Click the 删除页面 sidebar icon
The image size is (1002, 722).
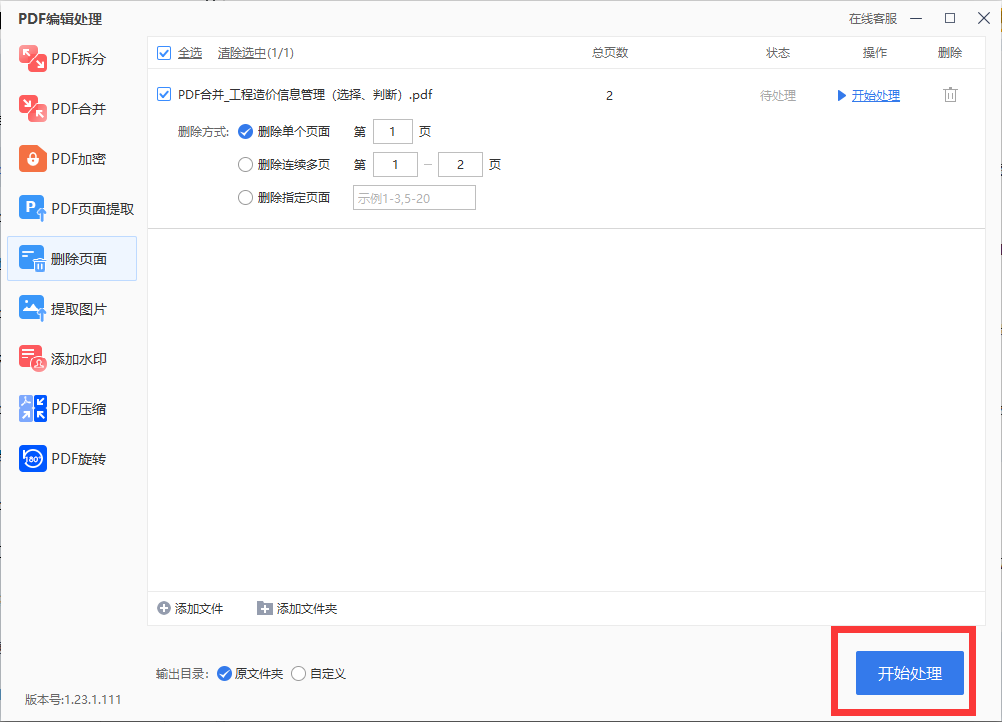coord(33,258)
